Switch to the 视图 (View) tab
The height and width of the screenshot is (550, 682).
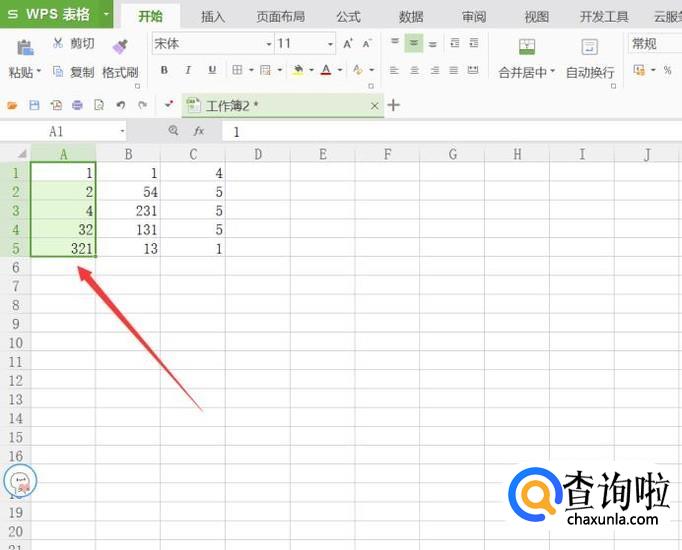coord(537,17)
